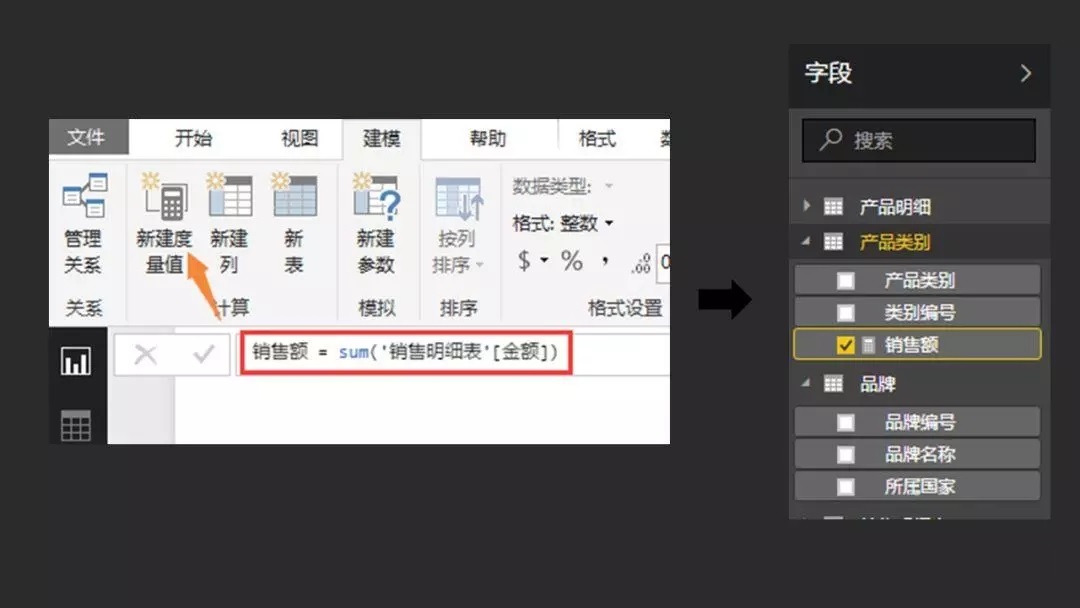Click the 品牌 table icon
Image resolution: width=1080 pixels, height=608 pixels.
click(833, 384)
